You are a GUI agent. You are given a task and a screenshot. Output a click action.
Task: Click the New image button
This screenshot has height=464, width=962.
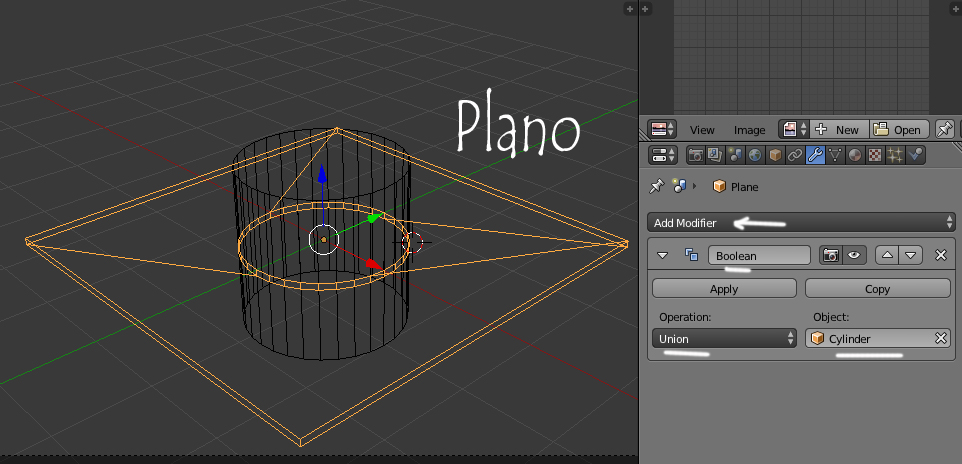(x=839, y=130)
